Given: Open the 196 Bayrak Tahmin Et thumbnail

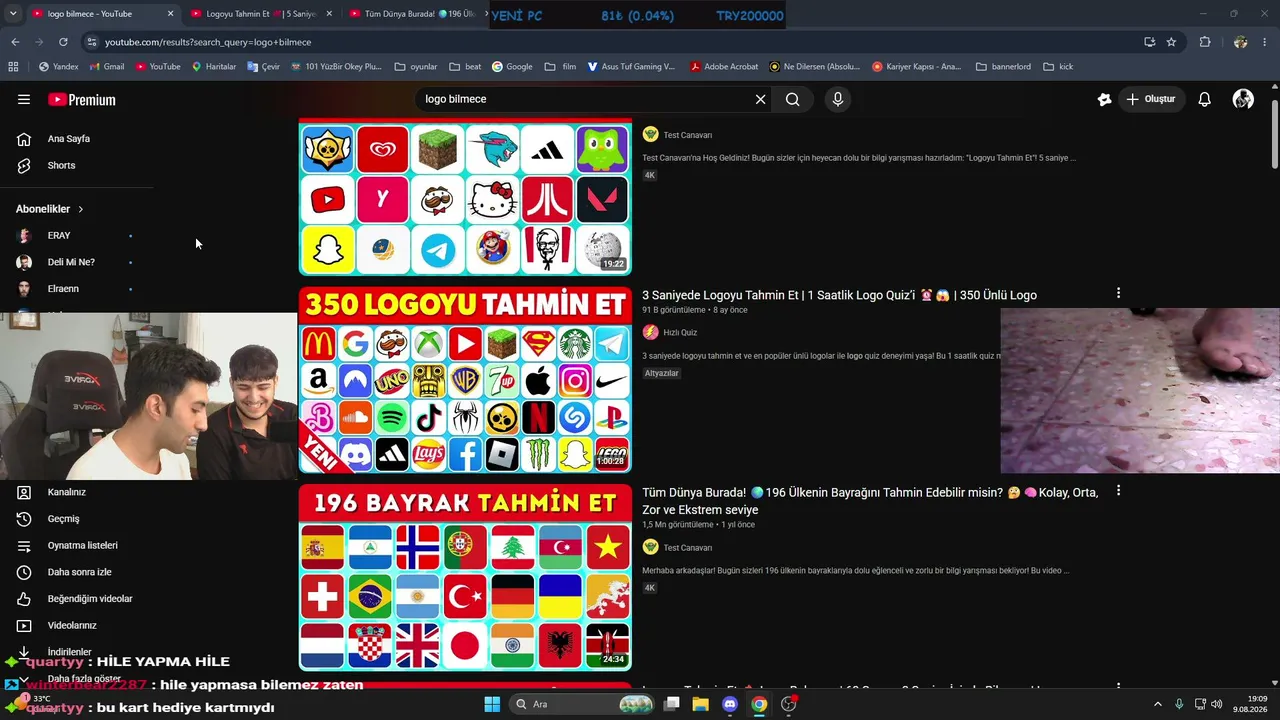Looking at the screenshot, I should pos(465,577).
